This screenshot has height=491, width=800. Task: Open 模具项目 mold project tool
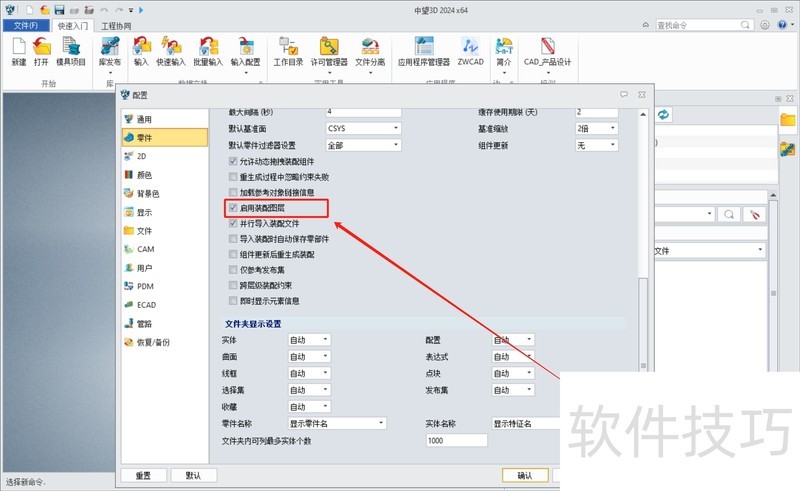point(71,52)
